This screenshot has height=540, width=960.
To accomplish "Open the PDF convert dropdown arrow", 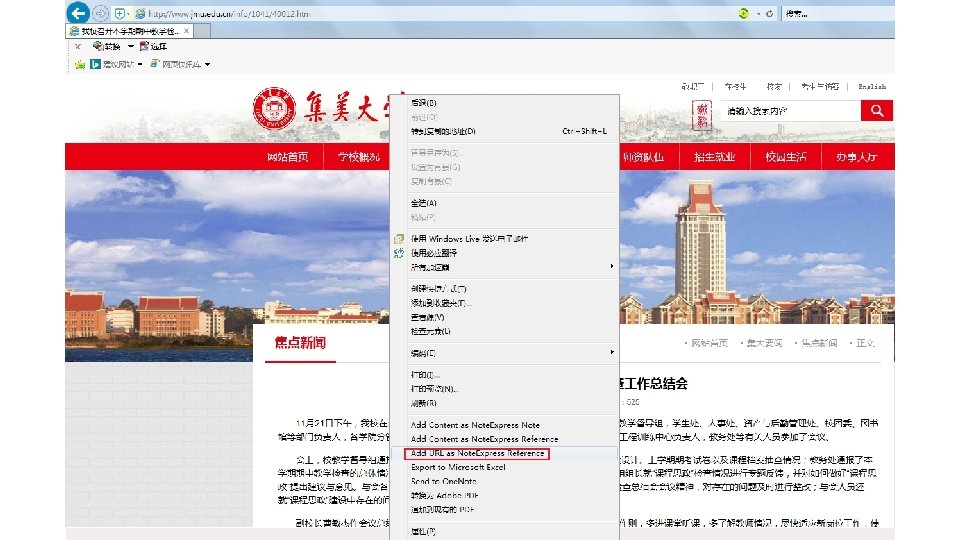I will pyautogui.click(x=130, y=47).
